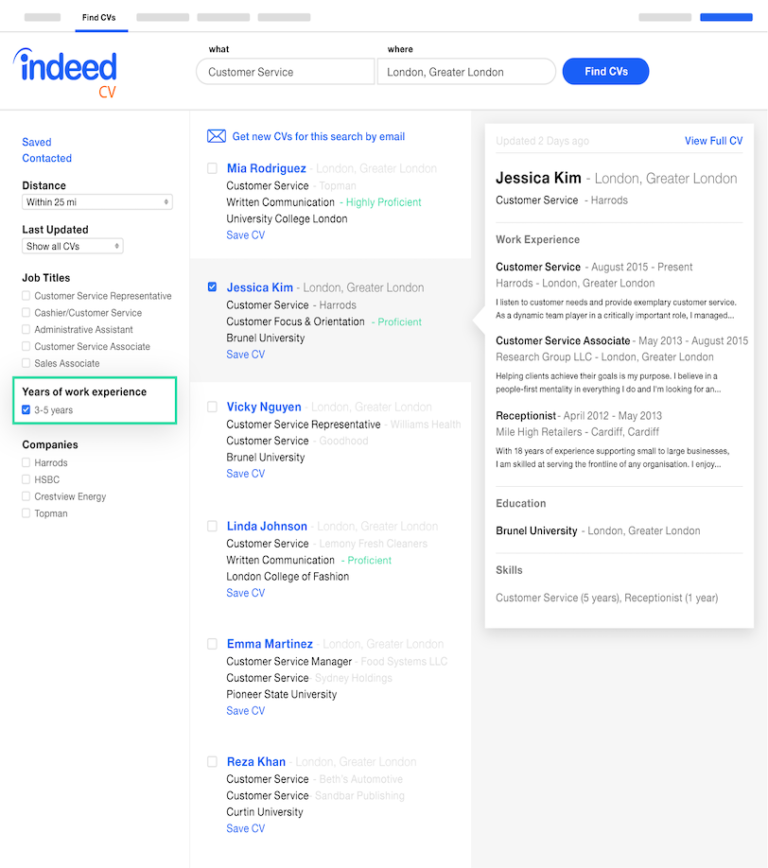Open View Full CV for Jessica Kim
Image resolution: width=768 pixels, height=868 pixels.
tap(713, 141)
